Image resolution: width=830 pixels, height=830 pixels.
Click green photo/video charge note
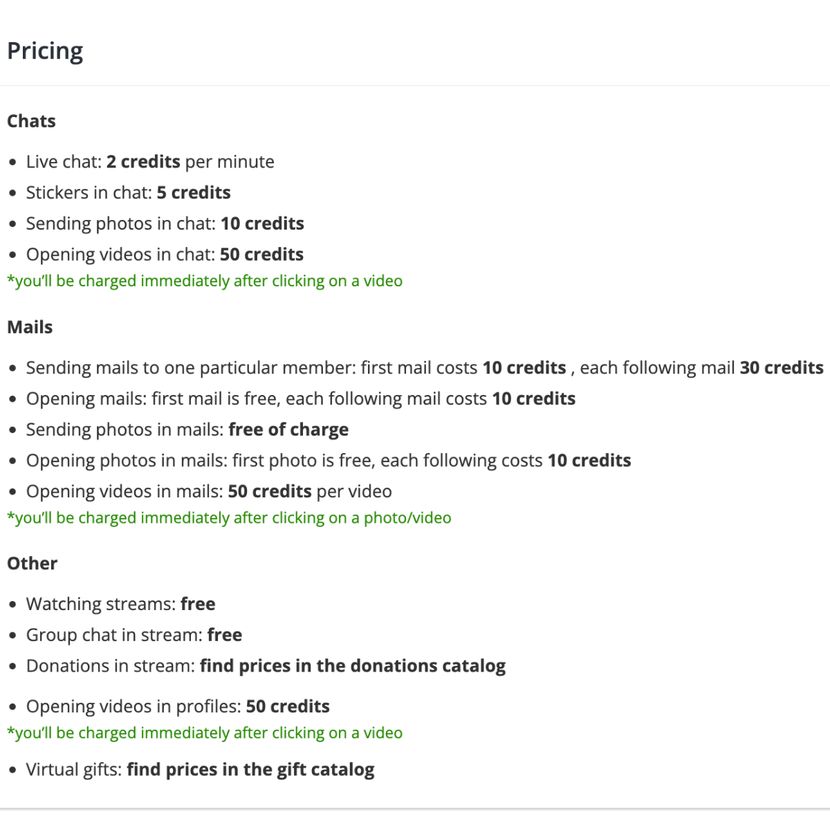[x=229, y=518]
